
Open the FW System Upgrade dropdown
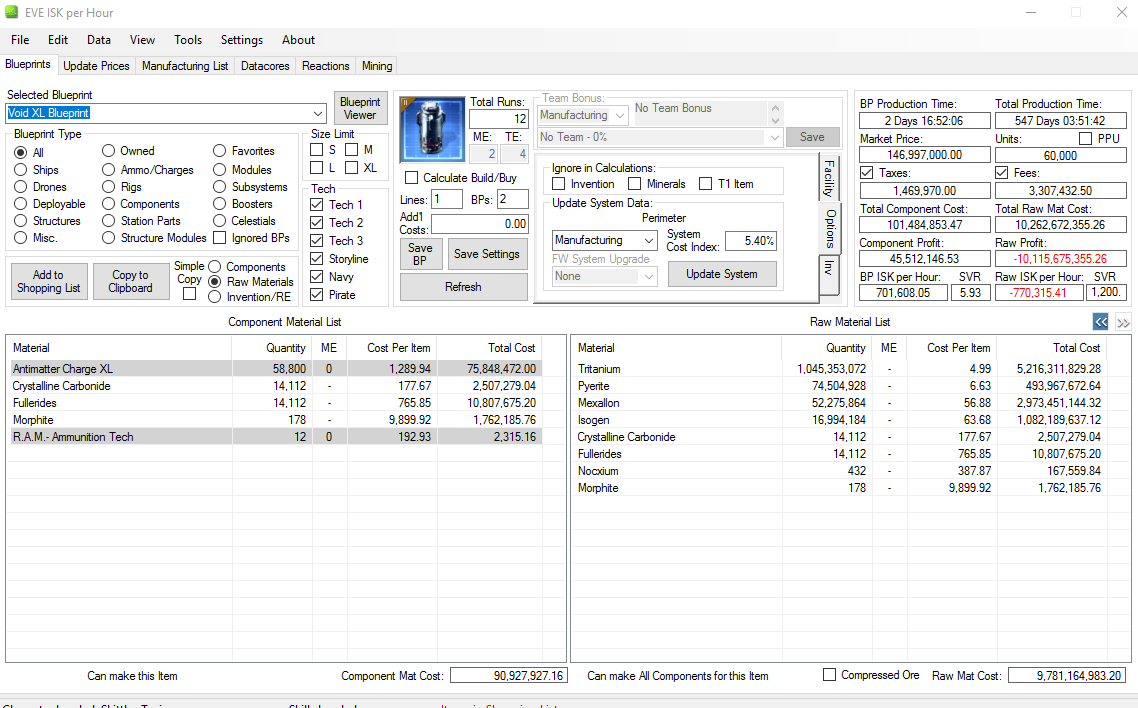point(605,276)
